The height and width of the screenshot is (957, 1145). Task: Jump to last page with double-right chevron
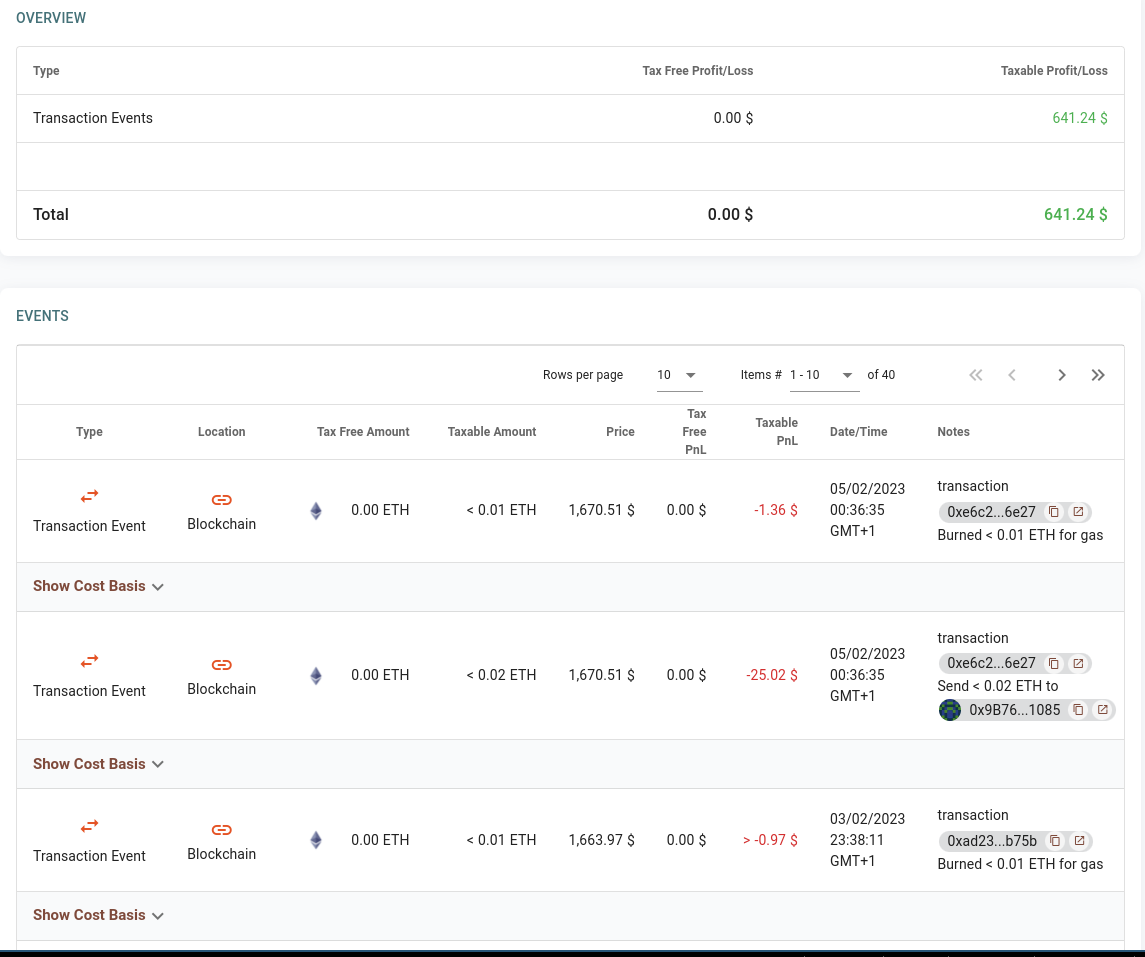click(x=1098, y=375)
